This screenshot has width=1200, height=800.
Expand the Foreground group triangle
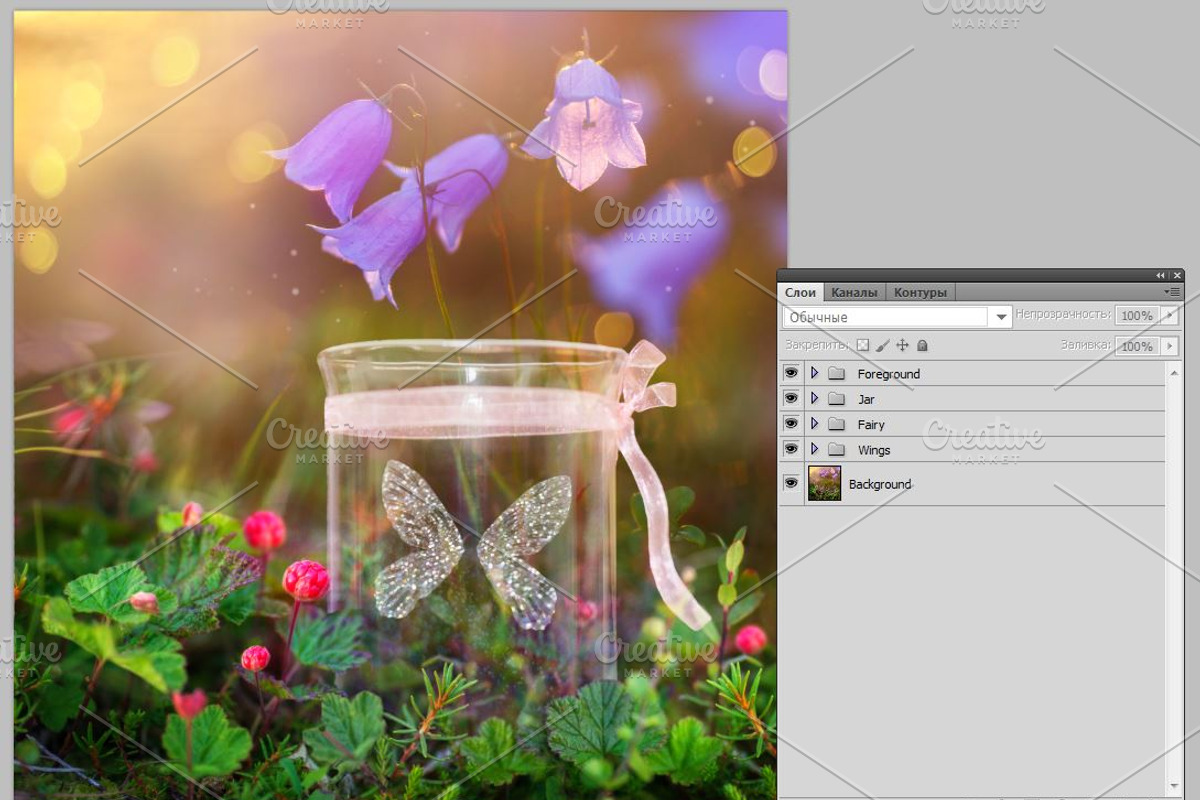point(814,373)
